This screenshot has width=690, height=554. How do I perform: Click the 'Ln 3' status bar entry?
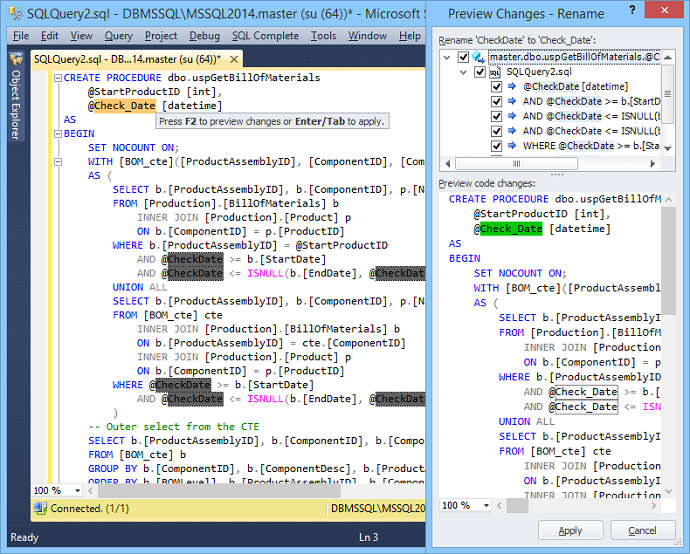point(368,537)
